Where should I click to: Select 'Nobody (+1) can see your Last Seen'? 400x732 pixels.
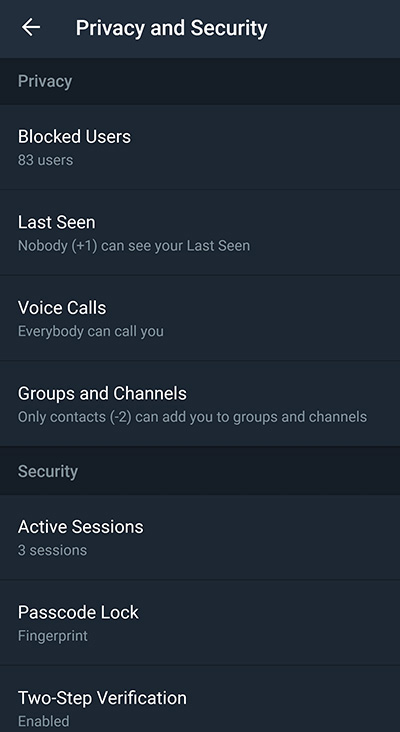tap(134, 246)
